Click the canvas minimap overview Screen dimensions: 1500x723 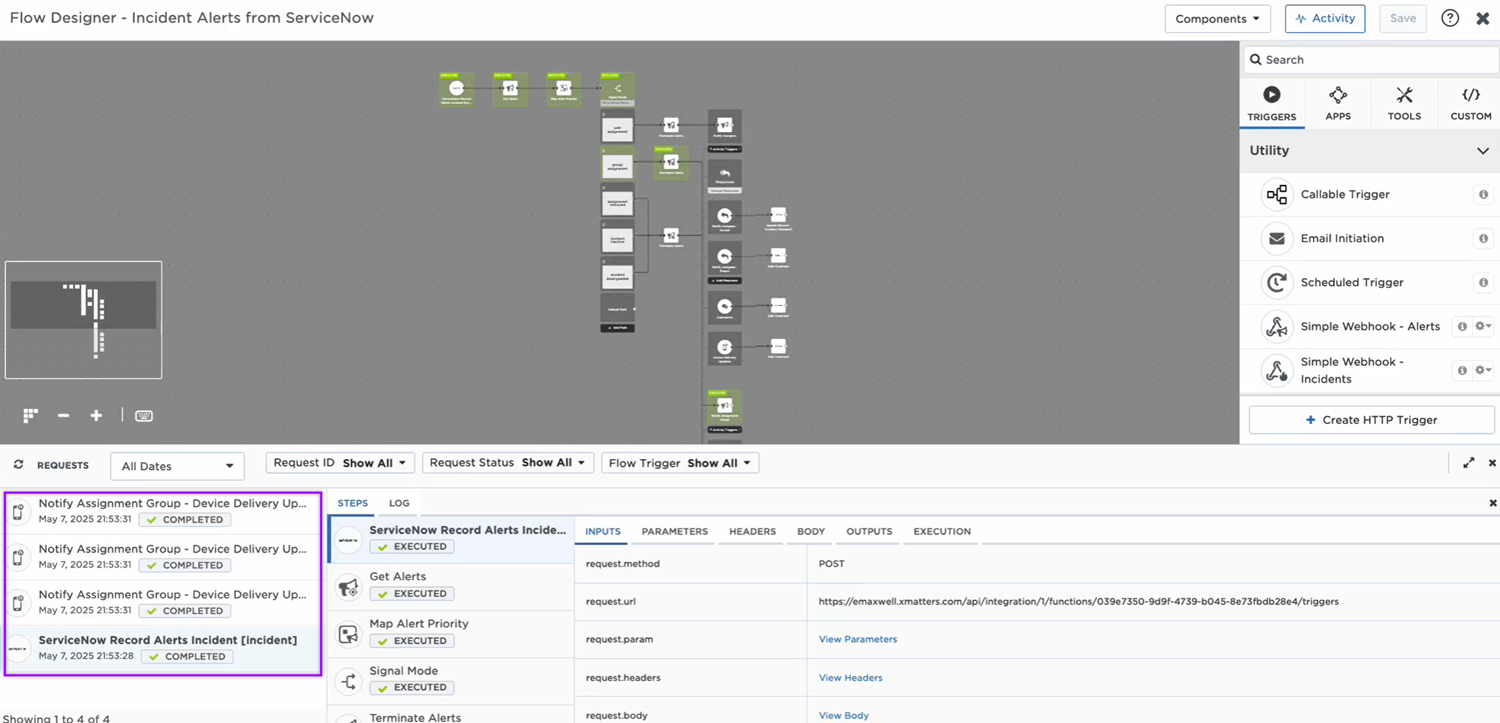pos(83,320)
